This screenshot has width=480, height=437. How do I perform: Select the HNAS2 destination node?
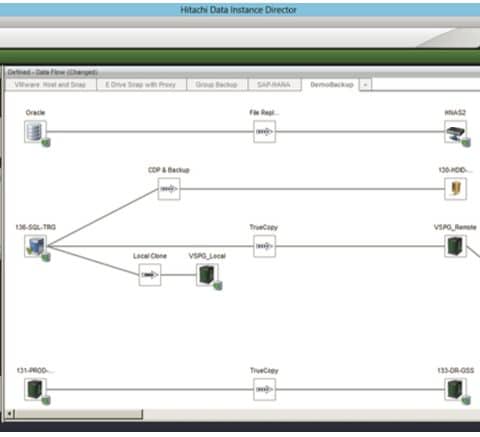click(455, 132)
